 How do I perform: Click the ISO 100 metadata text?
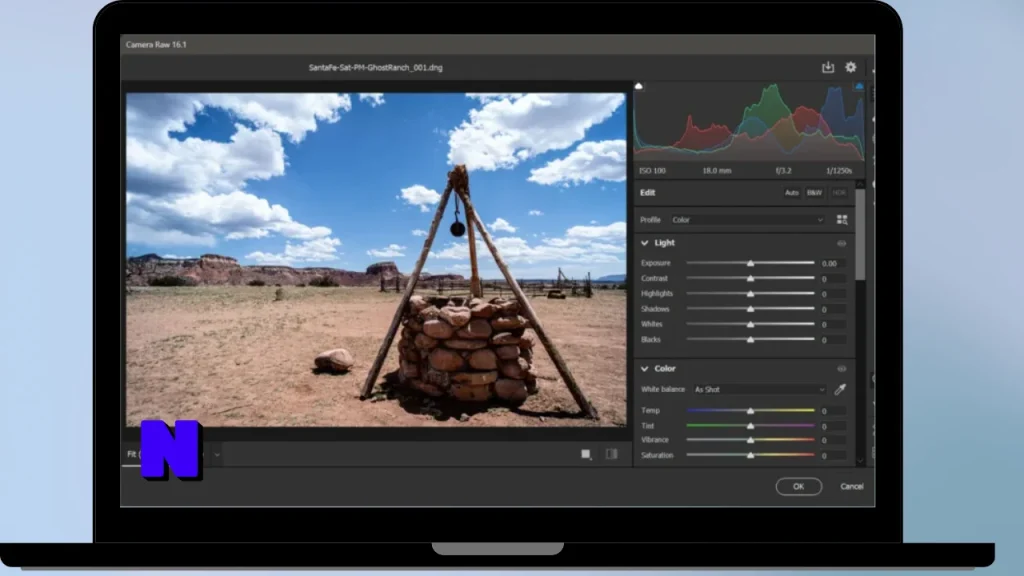[652, 170]
